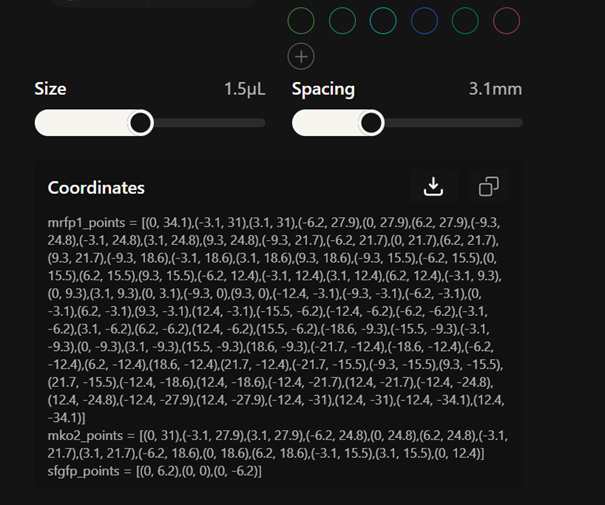Select the teal circle left of blue
The image size is (605, 505).
tap(383, 20)
